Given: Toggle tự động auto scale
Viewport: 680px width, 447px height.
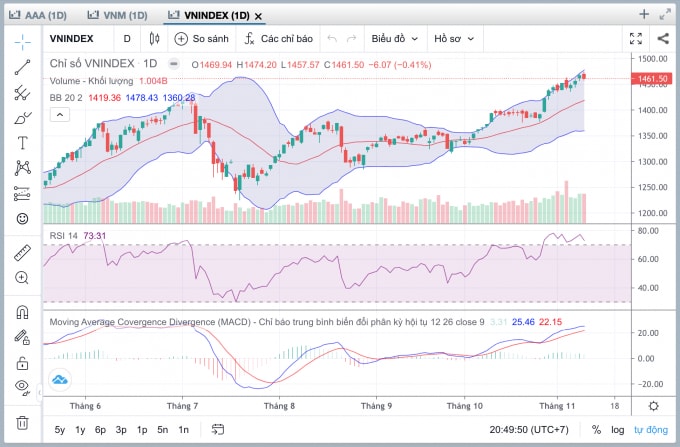Looking at the screenshot, I should 651,430.
